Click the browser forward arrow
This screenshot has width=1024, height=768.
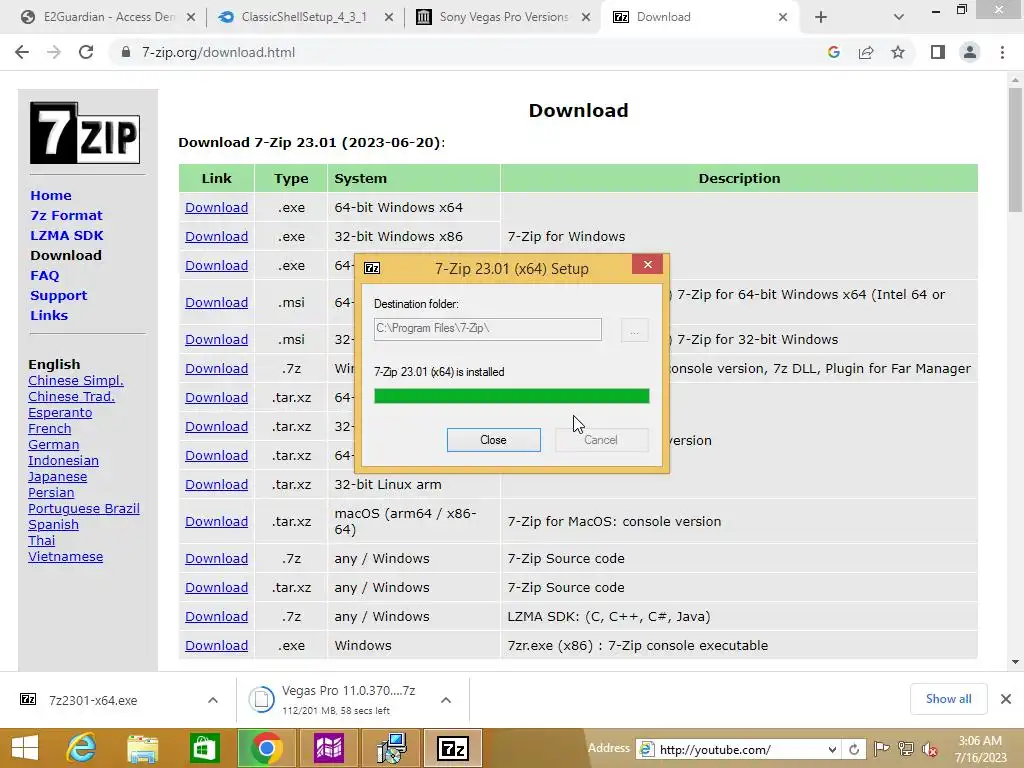[54, 52]
